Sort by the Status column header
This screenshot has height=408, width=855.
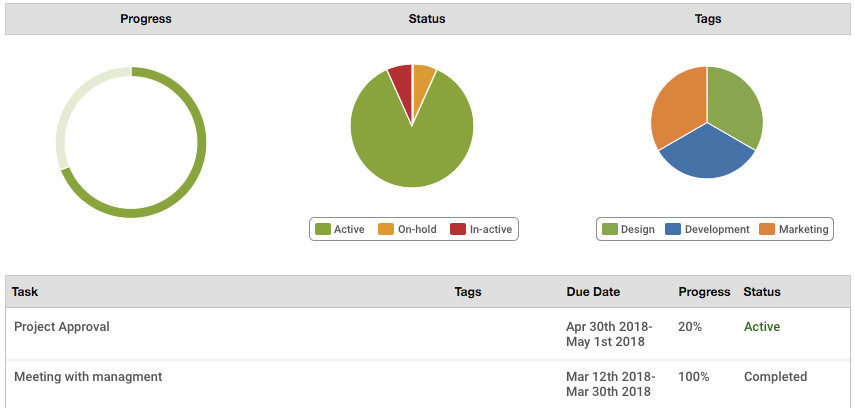(762, 292)
